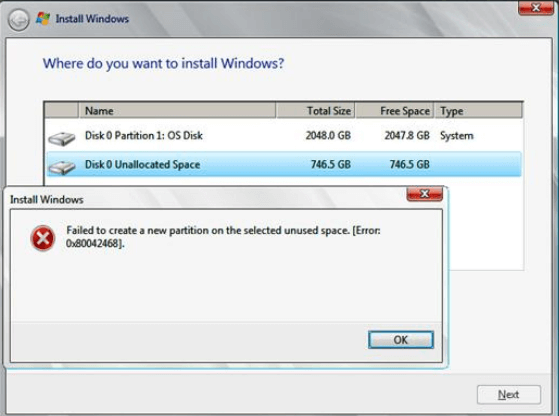The width and height of the screenshot is (559, 416).
Task: Click the Next button
Action: pos(509,395)
